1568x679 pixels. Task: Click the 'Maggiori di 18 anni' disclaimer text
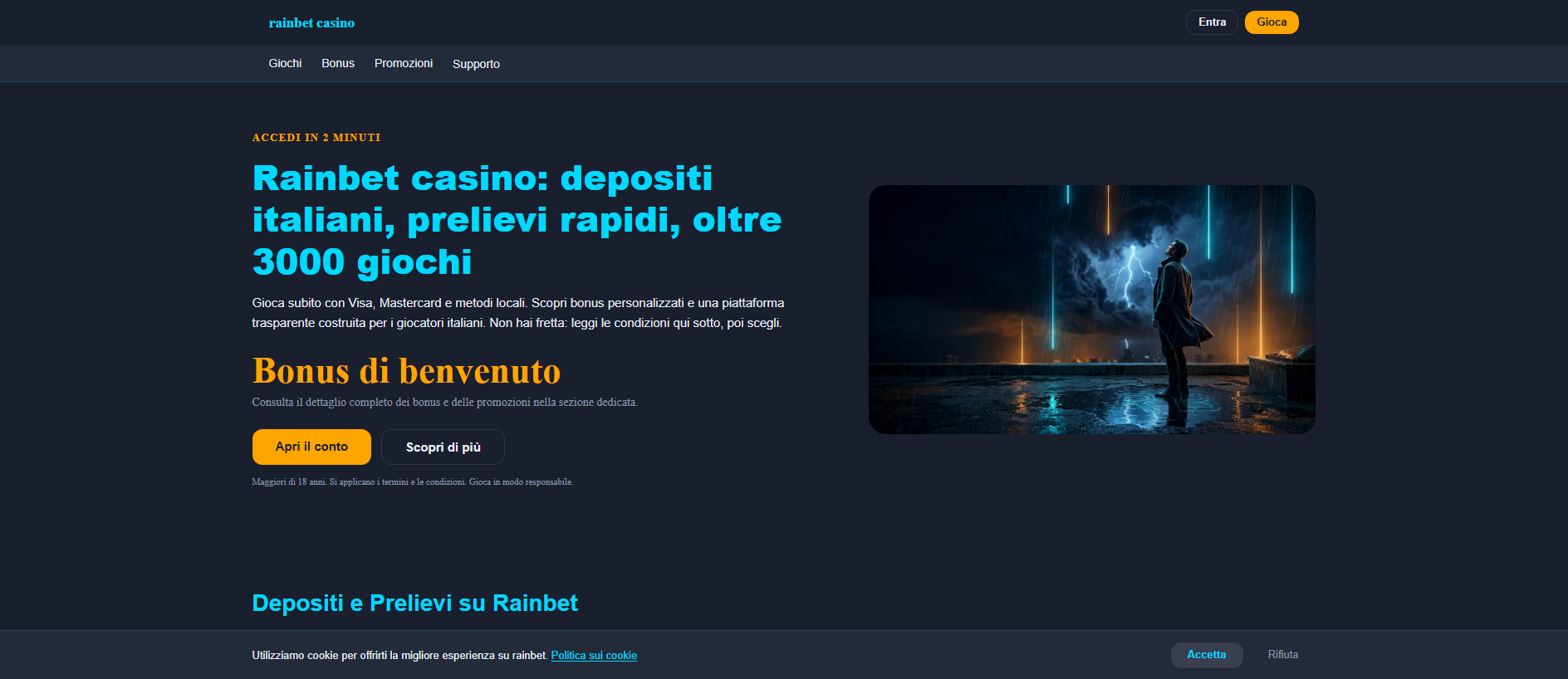(x=413, y=482)
